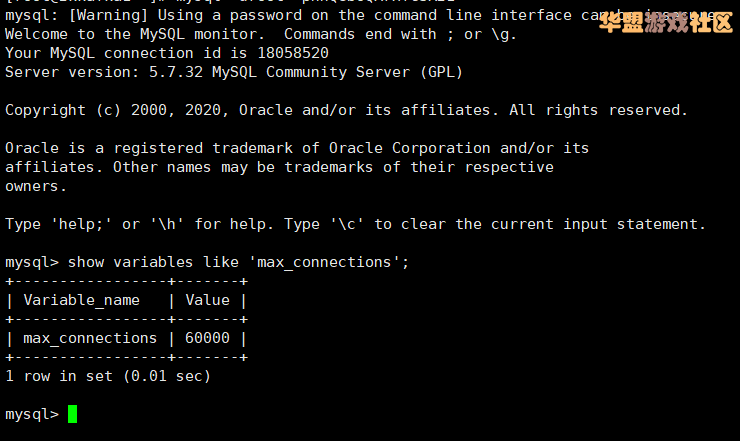Click the word Copyright in the notice

click(x=45, y=110)
